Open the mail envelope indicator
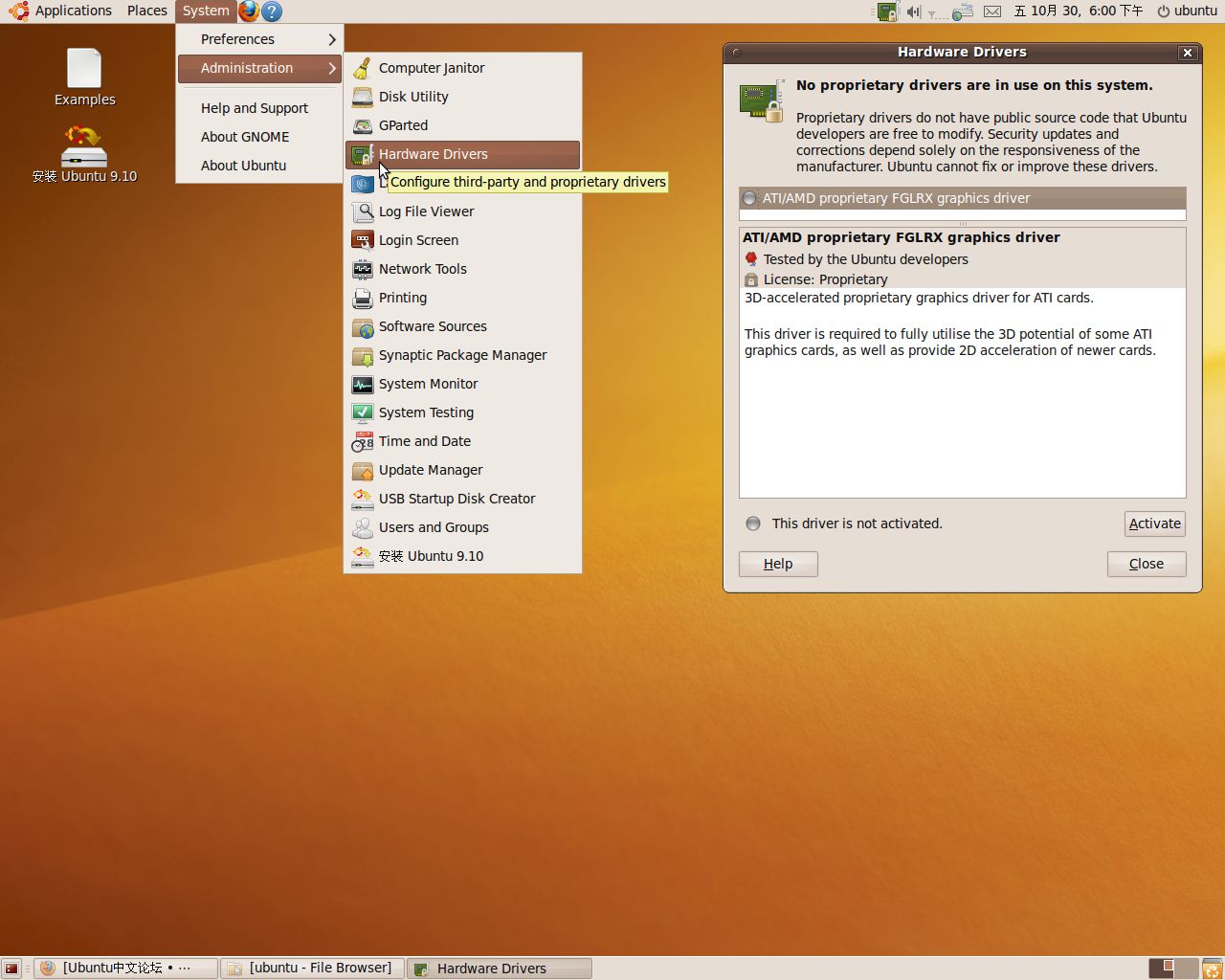The height and width of the screenshot is (980, 1225). tap(992, 11)
